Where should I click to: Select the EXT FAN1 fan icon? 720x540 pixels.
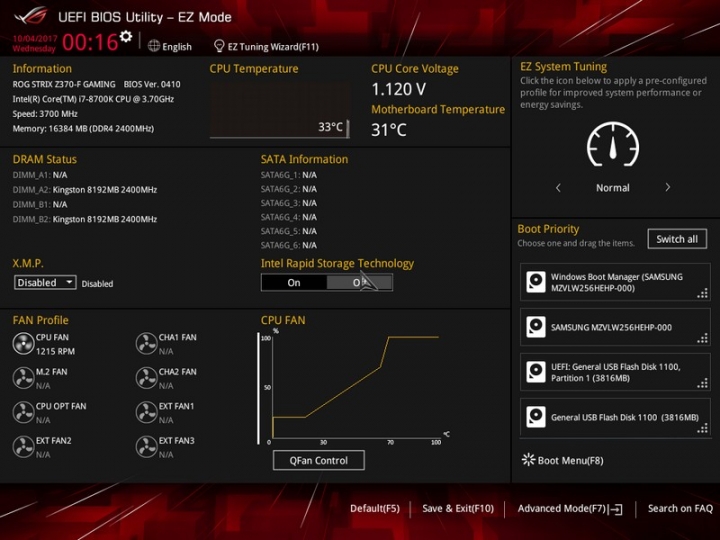click(x=146, y=412)
